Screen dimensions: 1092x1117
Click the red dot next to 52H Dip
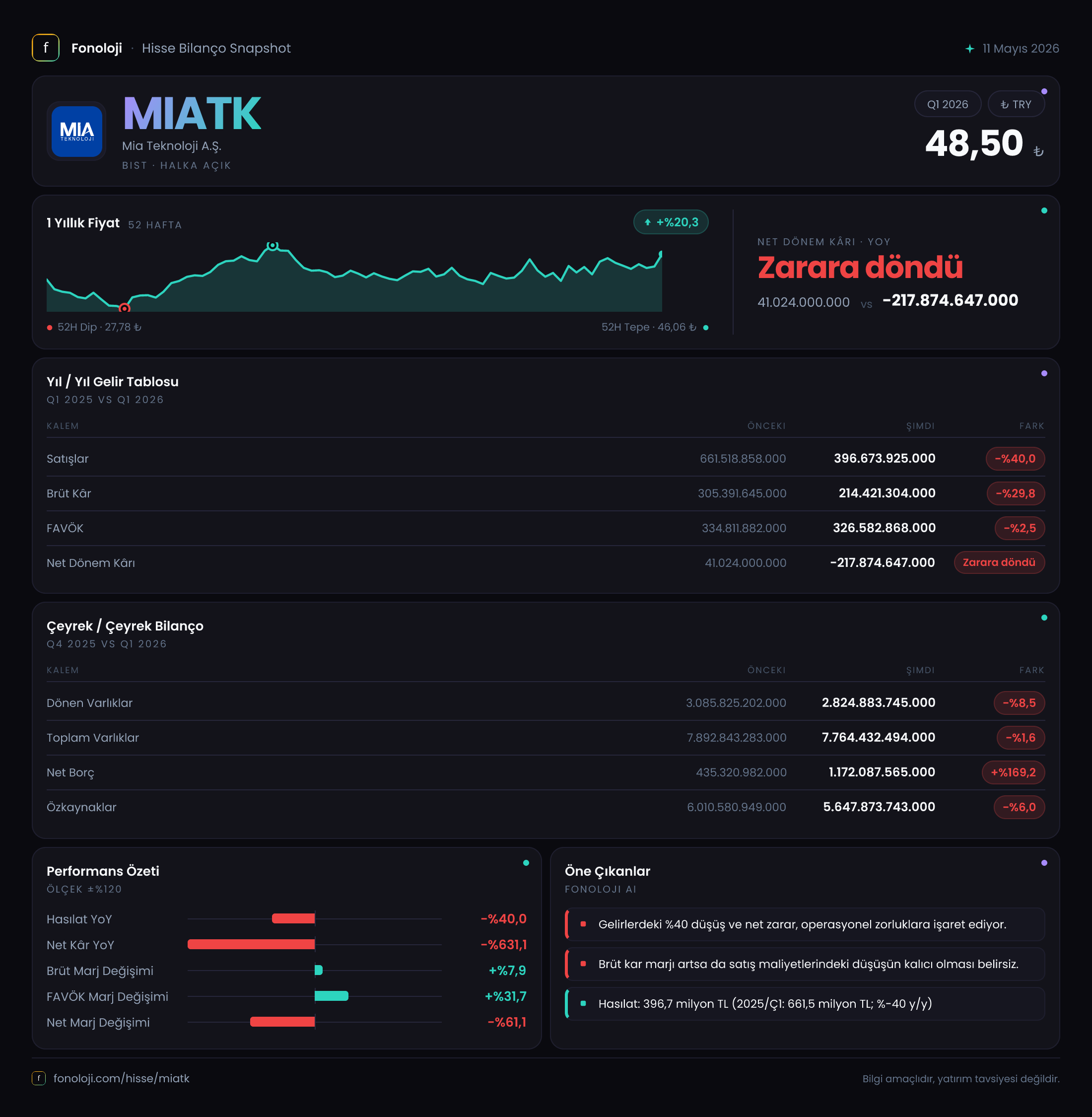click(x=50, y=328)
